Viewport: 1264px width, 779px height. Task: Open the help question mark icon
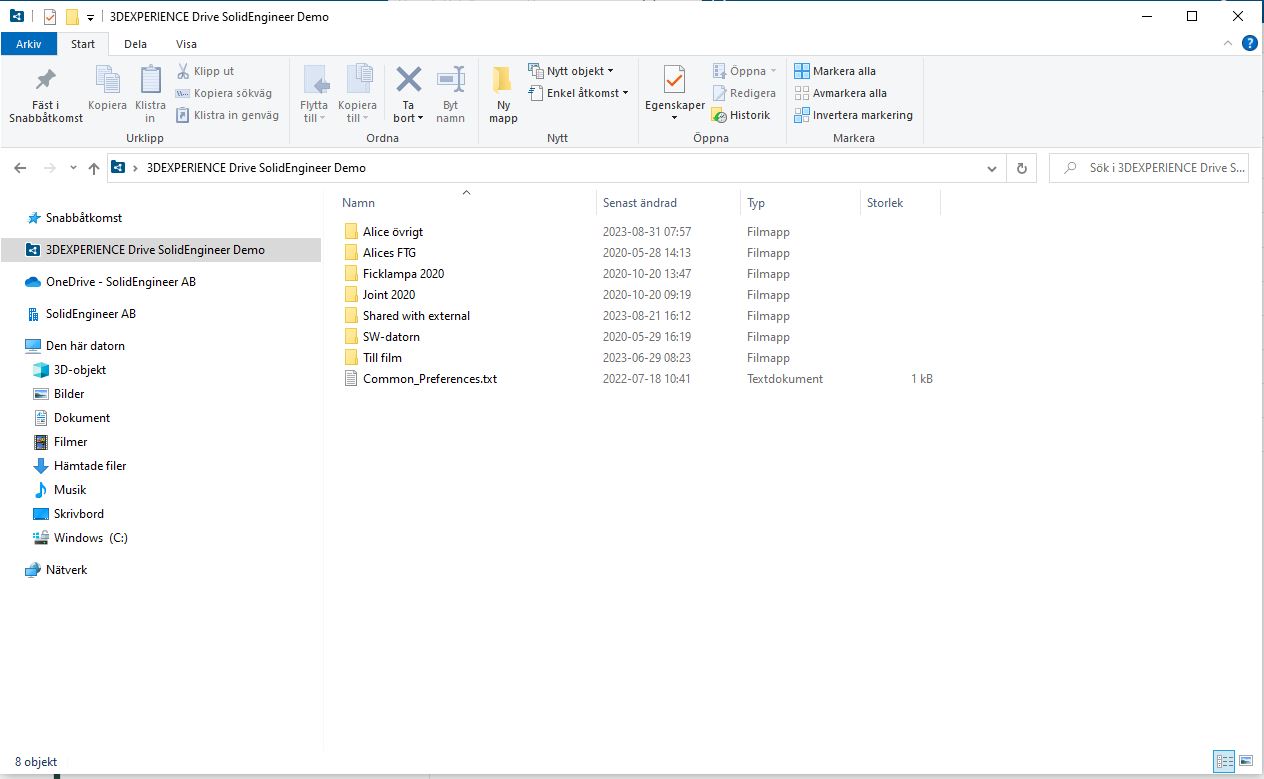point(1249,44)
